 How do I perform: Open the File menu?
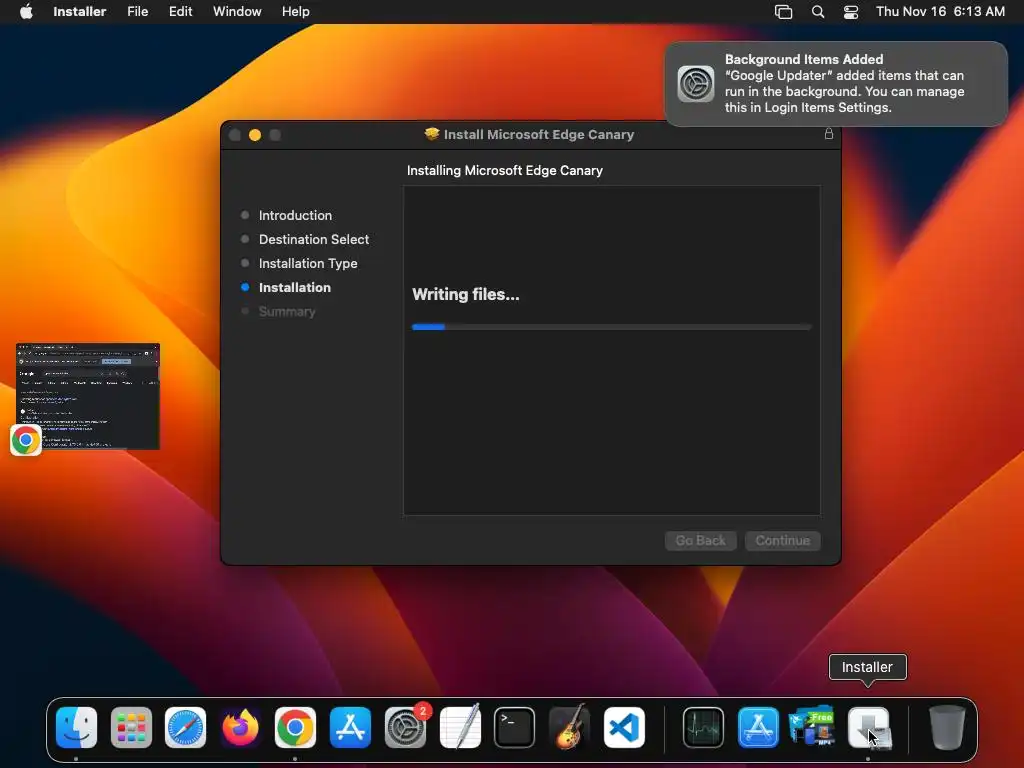point(138,12)
